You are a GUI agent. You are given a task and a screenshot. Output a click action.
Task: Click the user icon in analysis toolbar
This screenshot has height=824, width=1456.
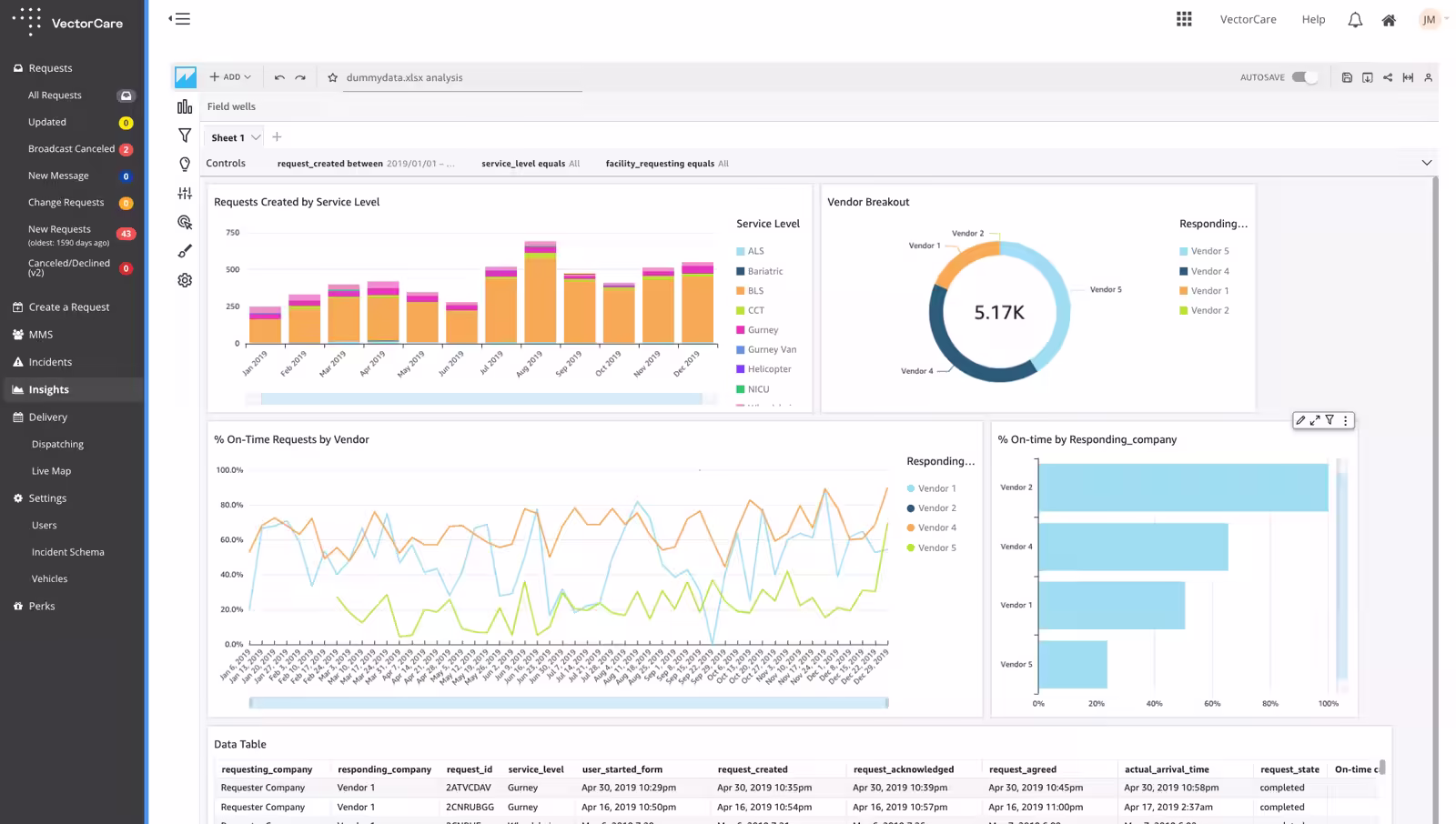coord(1429,77)
